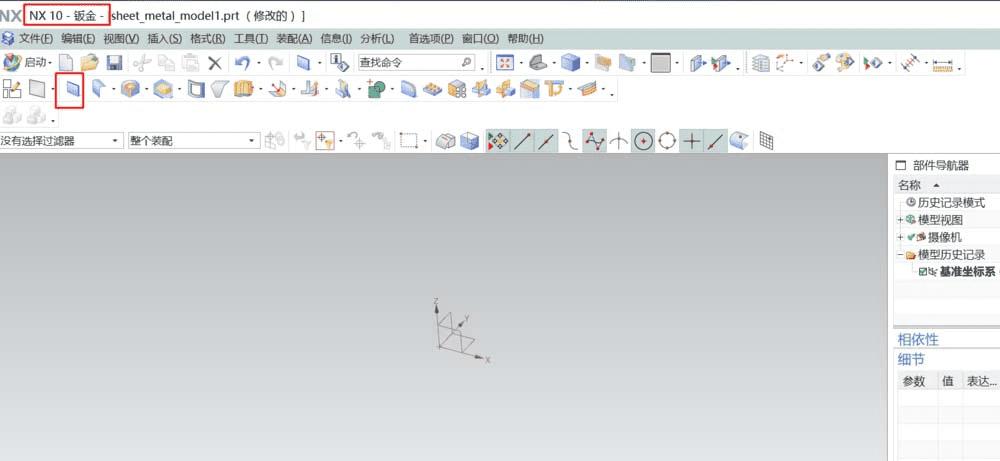The width and height of the screenshot is (1000, 461).
Task: Toggle the point on curve snap
Action: click(715, 141)
